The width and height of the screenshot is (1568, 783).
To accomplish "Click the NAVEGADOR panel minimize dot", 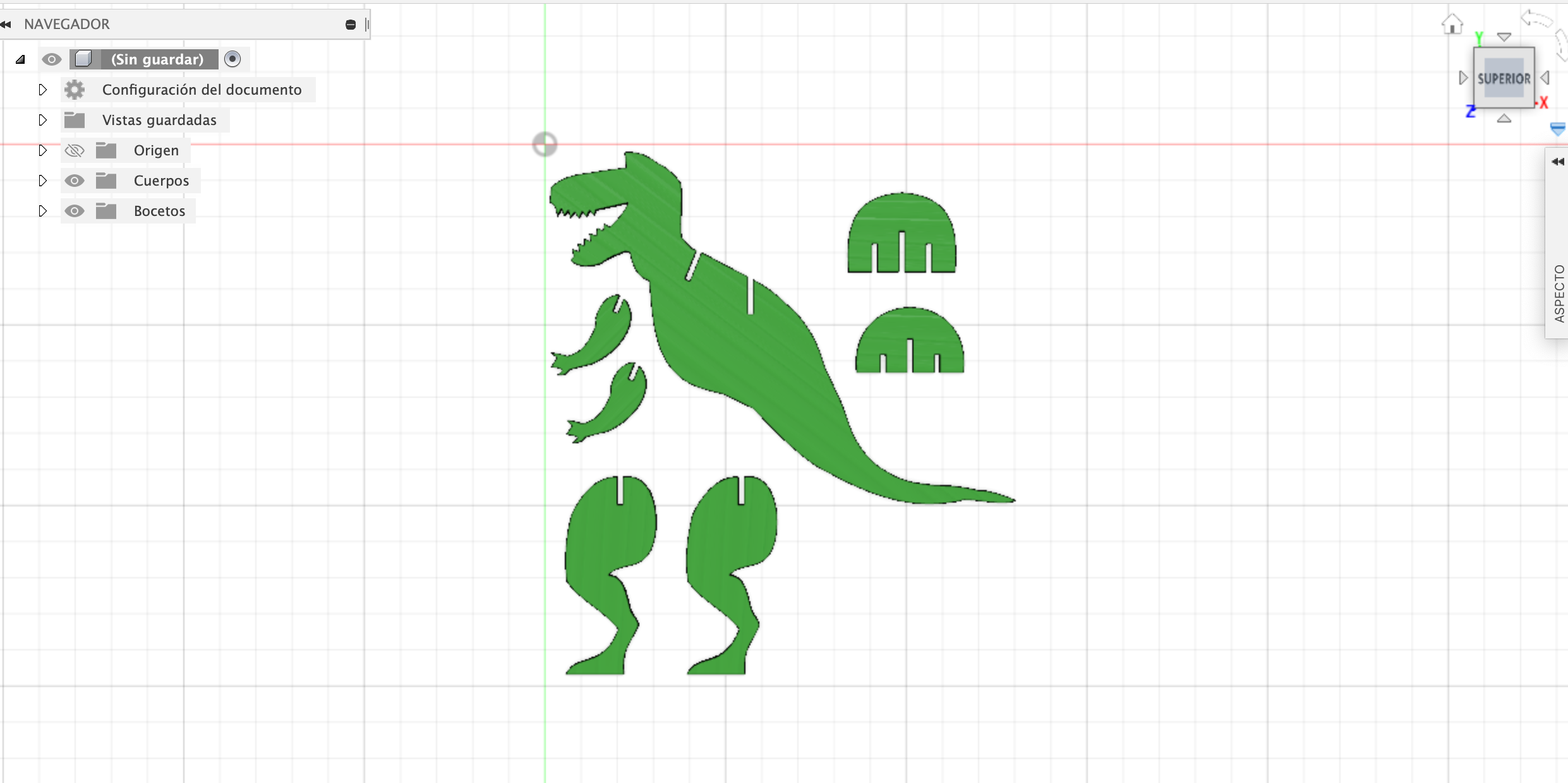I will [x=351, y=25].
